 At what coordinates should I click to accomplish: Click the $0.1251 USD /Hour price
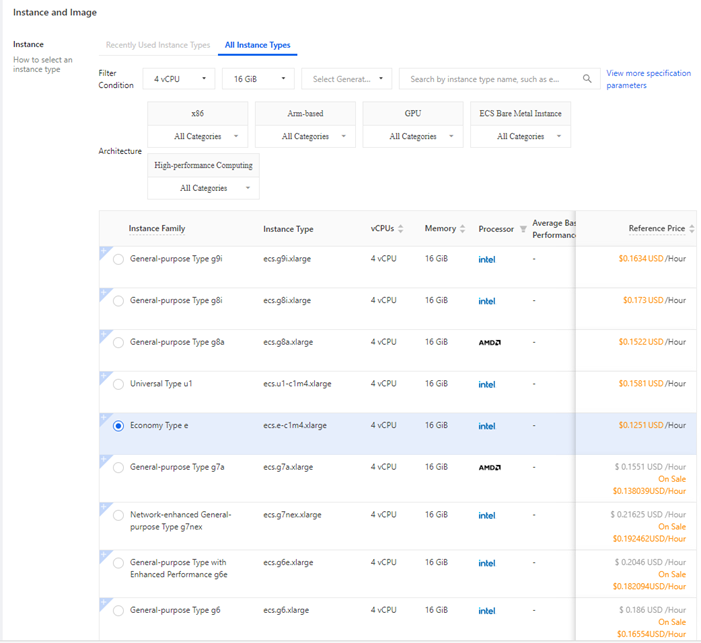click(x=652, y=425)
